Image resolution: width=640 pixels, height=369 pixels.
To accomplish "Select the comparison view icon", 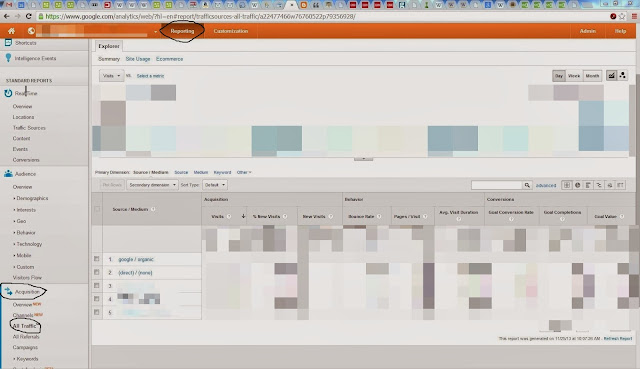I will pos(599,185).
